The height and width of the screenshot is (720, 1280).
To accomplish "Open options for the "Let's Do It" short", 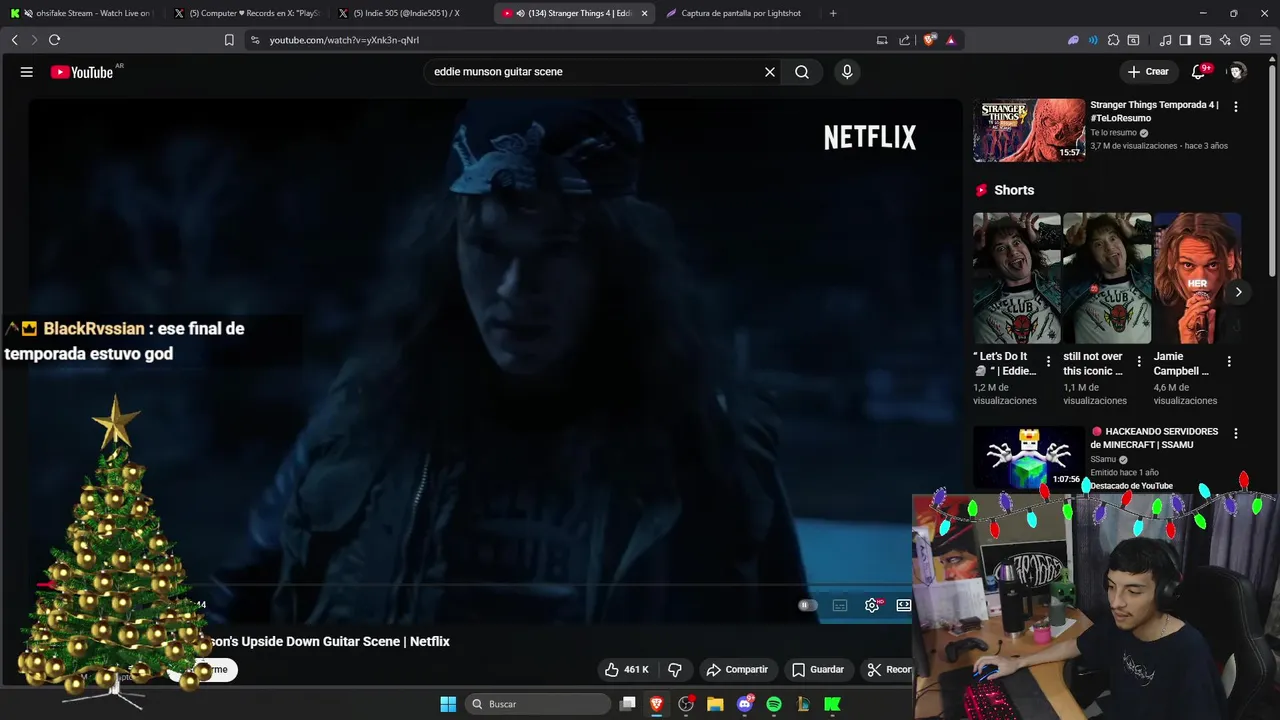I will point(1048,362).
